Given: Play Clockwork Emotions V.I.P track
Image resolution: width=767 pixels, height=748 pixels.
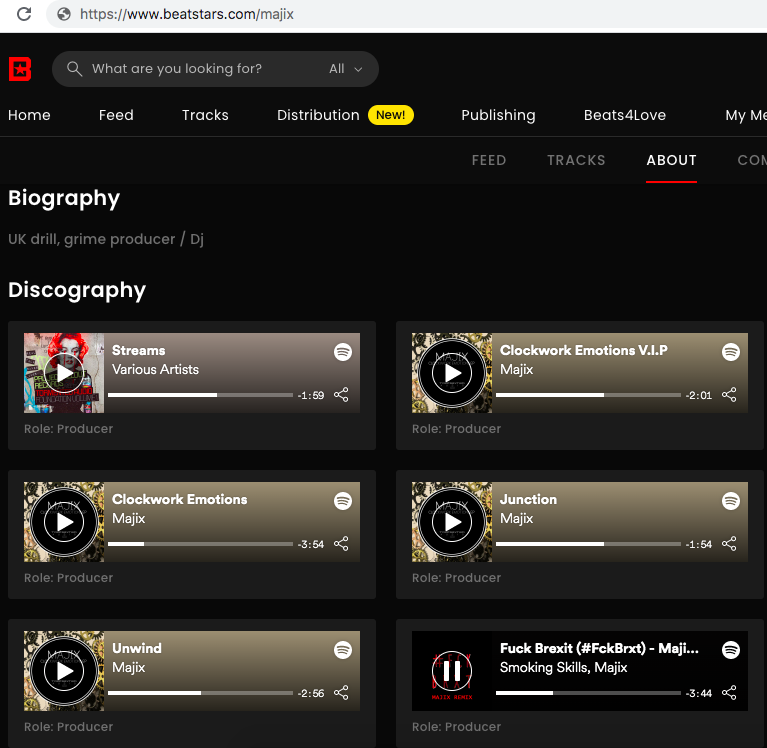Looking at the screenshot, I should click(x=452, y=373).
